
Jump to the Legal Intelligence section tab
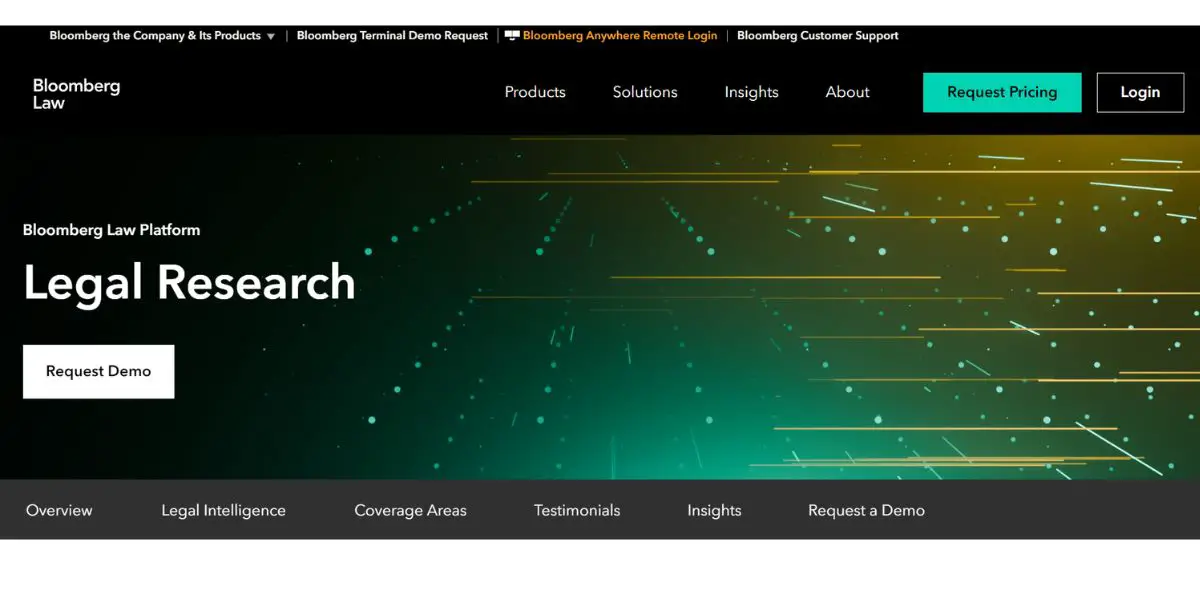[x=224, y=510]
